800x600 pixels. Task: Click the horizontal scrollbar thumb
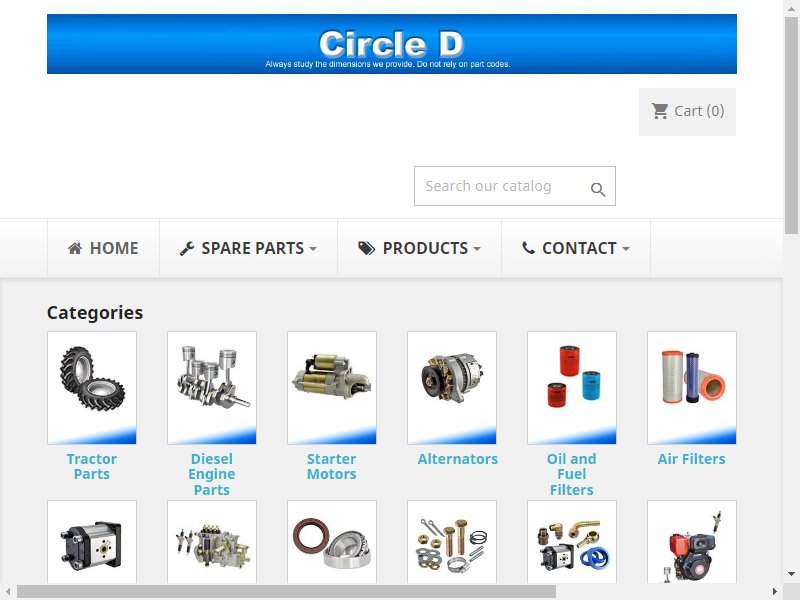point(286,592)
